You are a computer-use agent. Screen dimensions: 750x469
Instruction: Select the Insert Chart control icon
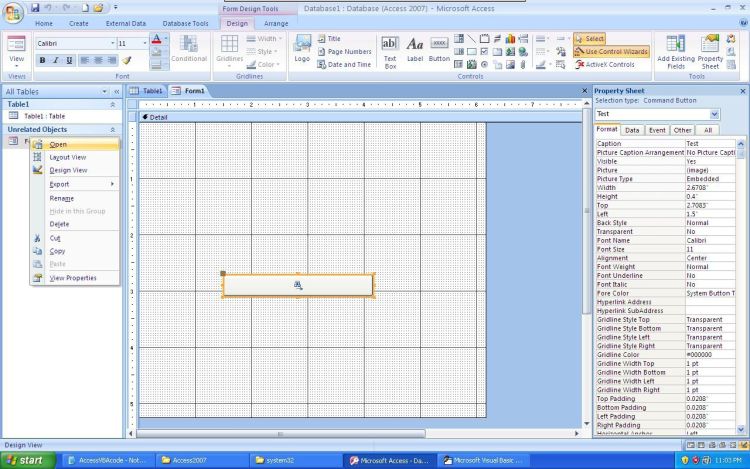(x=510, y=39)
